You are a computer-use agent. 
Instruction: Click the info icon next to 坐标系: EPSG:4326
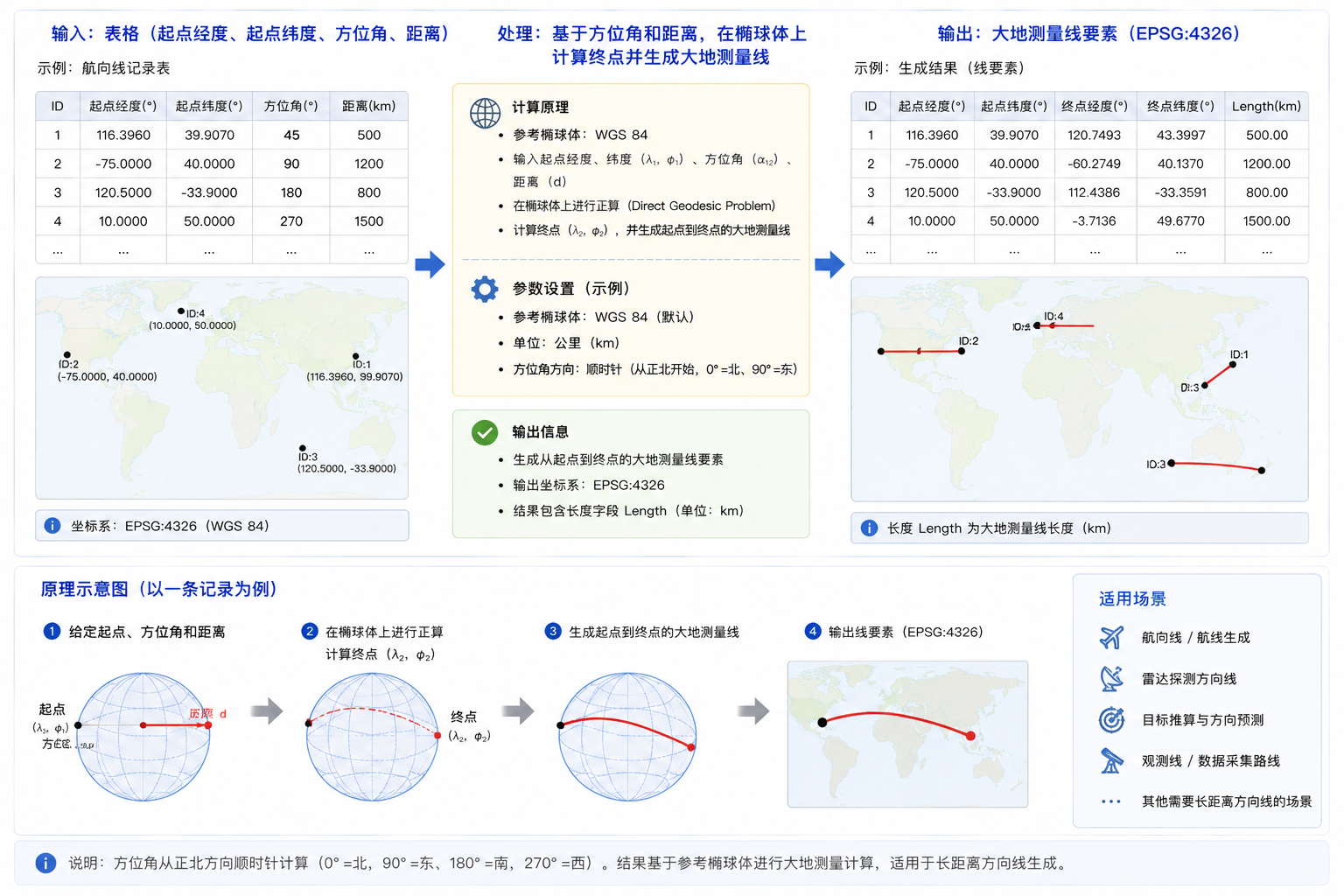[52, 526]
